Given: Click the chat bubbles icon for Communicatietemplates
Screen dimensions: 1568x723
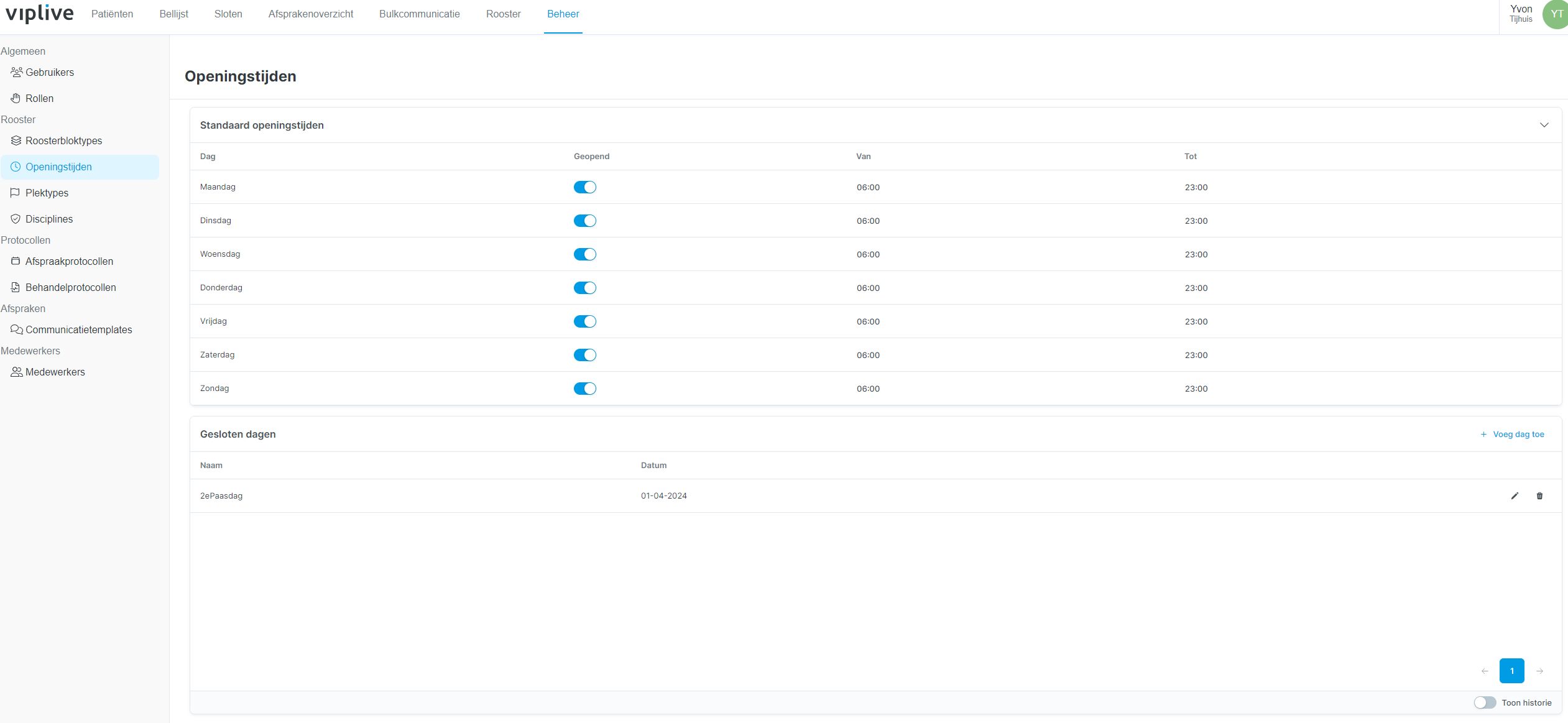Looking at the screenshot, I should (x=16, y=329).
